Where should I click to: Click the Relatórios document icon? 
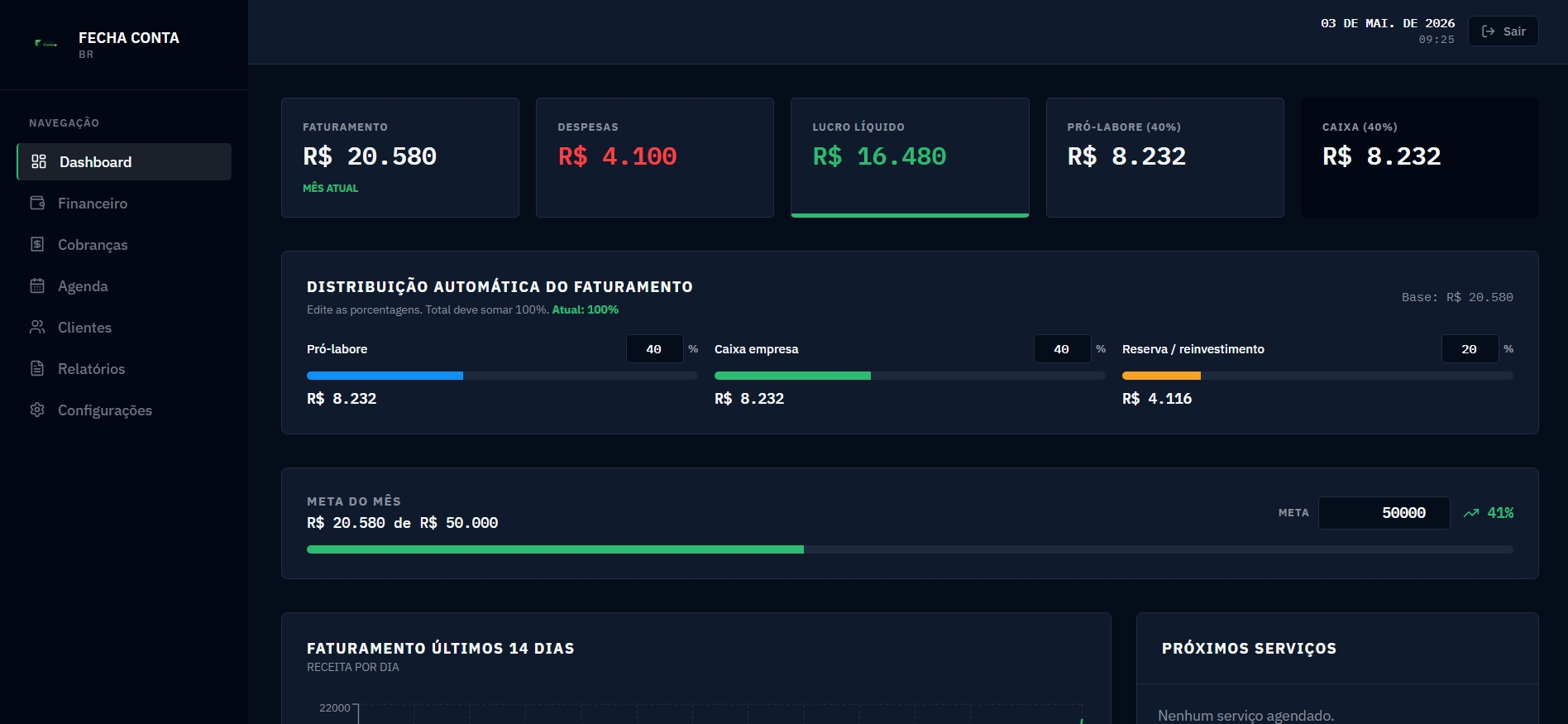[x=37, y=368]
